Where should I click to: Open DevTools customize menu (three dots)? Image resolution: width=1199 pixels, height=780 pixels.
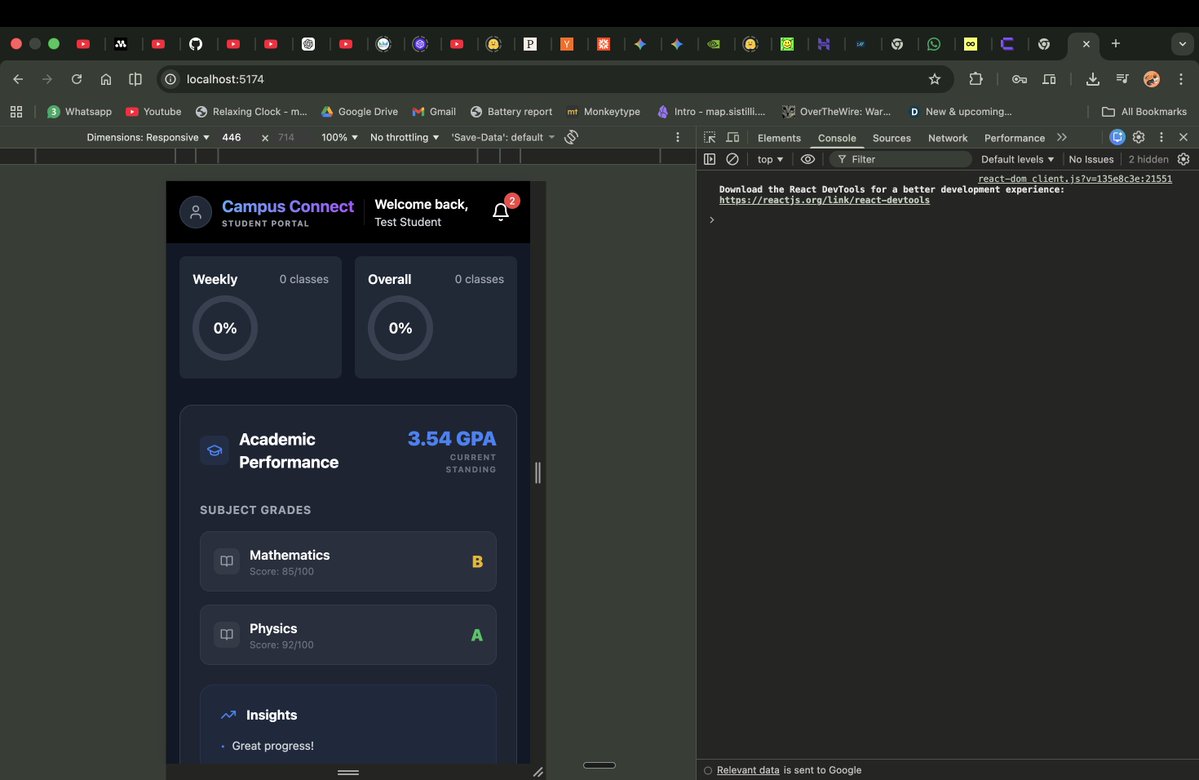(1161, 137)
